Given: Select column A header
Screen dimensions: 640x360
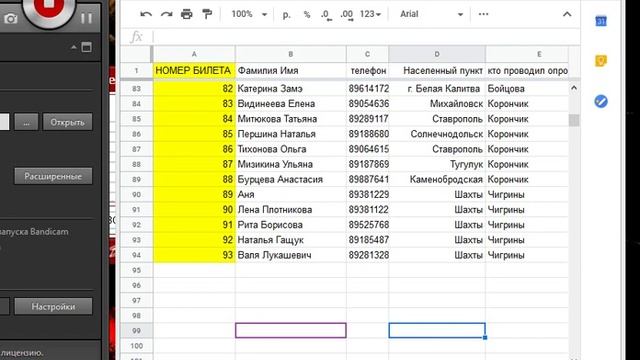Looking at the screenshot, I should coord(194,54).
